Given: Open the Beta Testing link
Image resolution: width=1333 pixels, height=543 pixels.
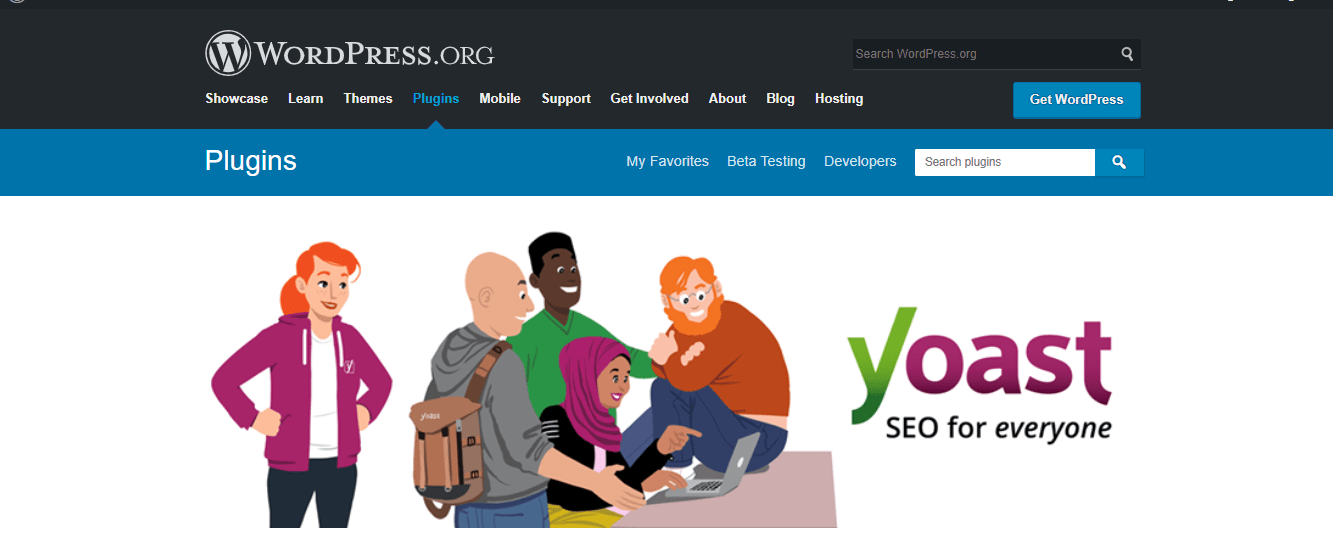Looking at the screenshot, I should tap(766, 161).
